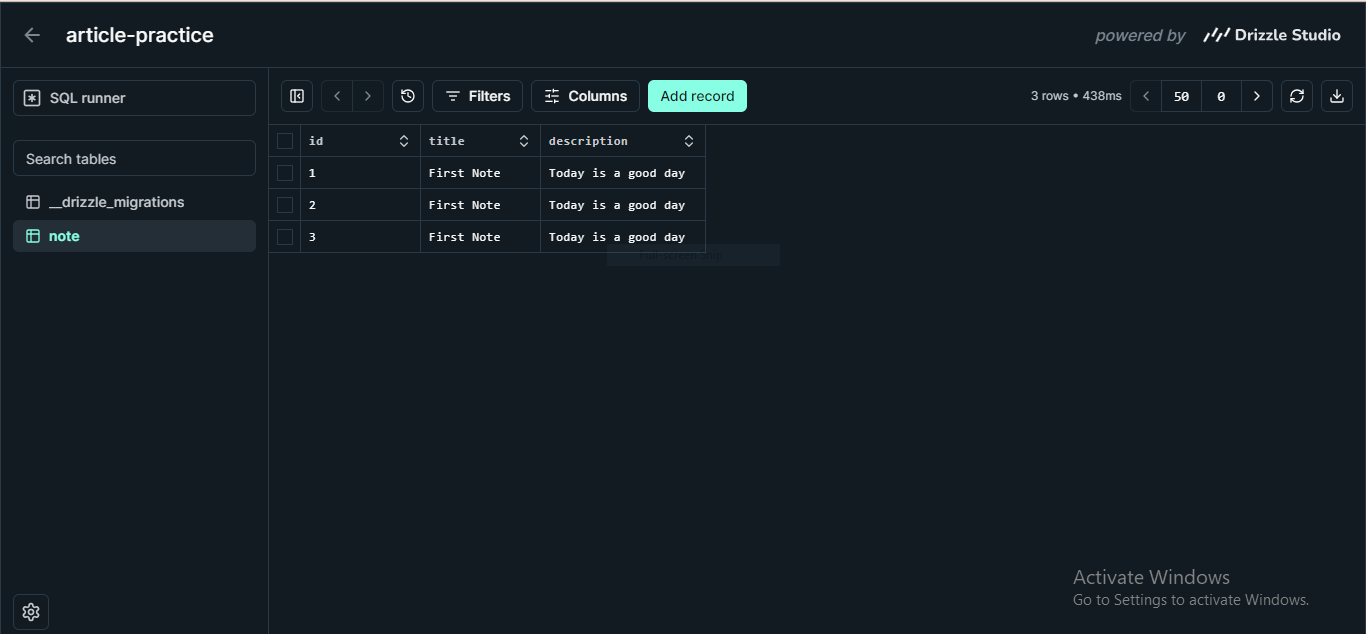Select the checkbox for row id 3

(x=285, y=236)
